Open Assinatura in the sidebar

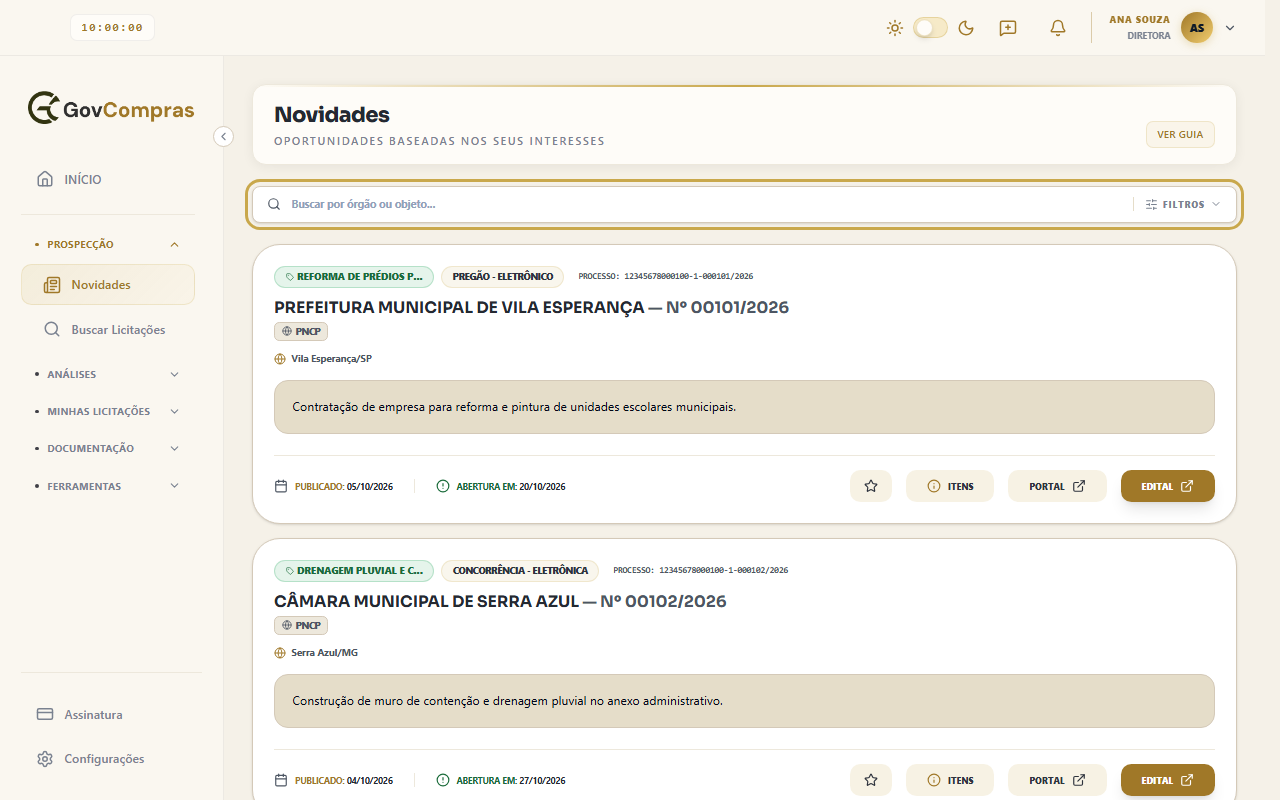coord(108,715)
